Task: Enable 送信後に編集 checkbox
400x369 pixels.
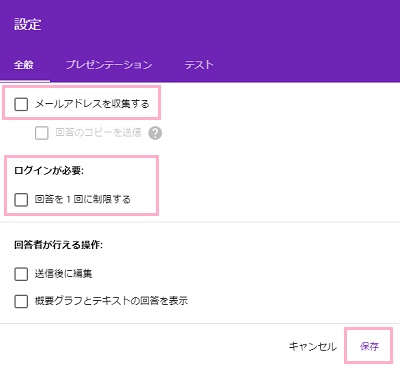Action: [x=21, y=274]
